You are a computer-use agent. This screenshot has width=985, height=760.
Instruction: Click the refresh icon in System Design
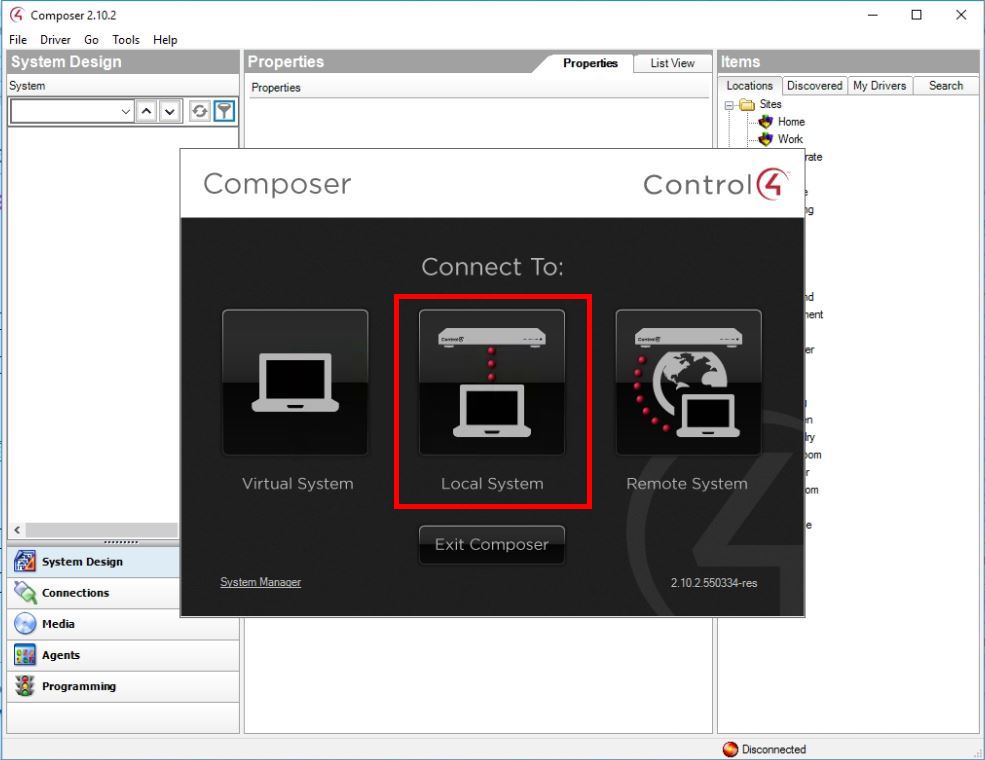tap(200, 111)
